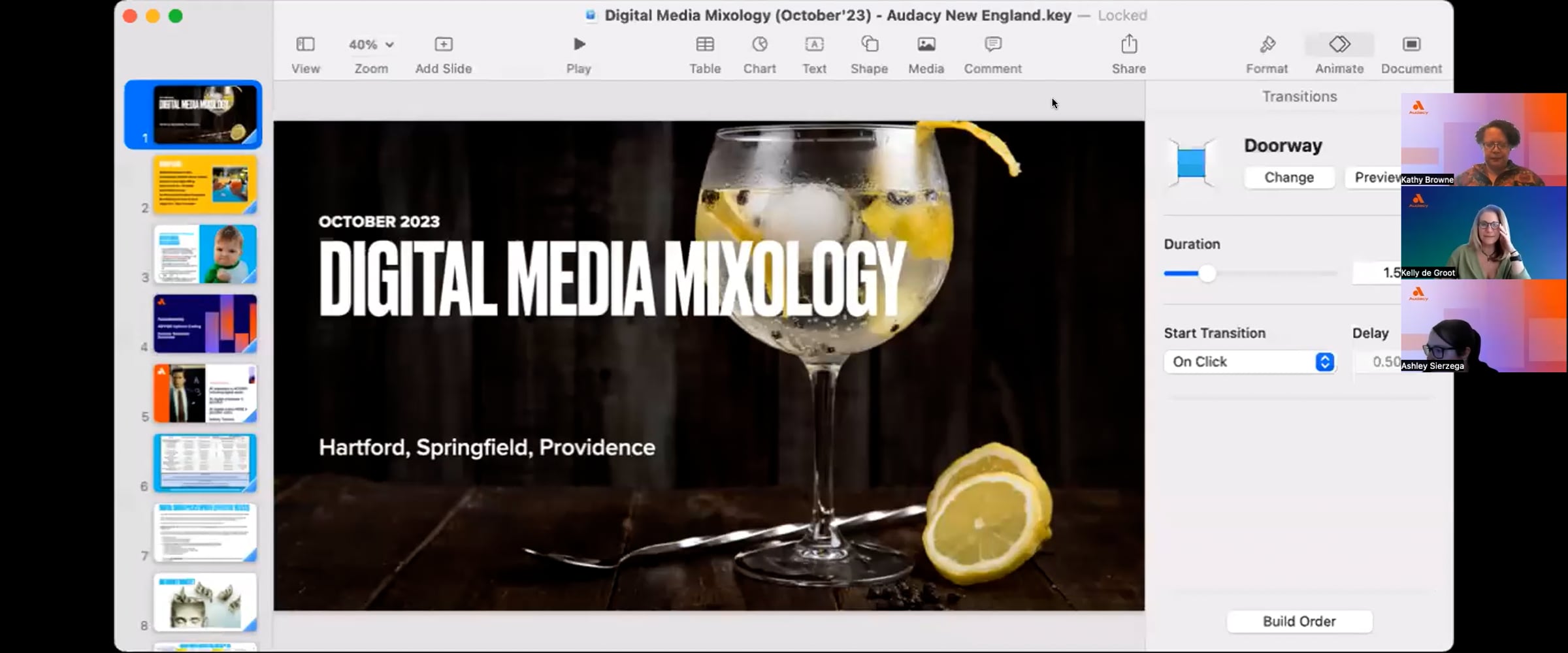
Task: Add a Comment to the slide
Action: (992, 44)
